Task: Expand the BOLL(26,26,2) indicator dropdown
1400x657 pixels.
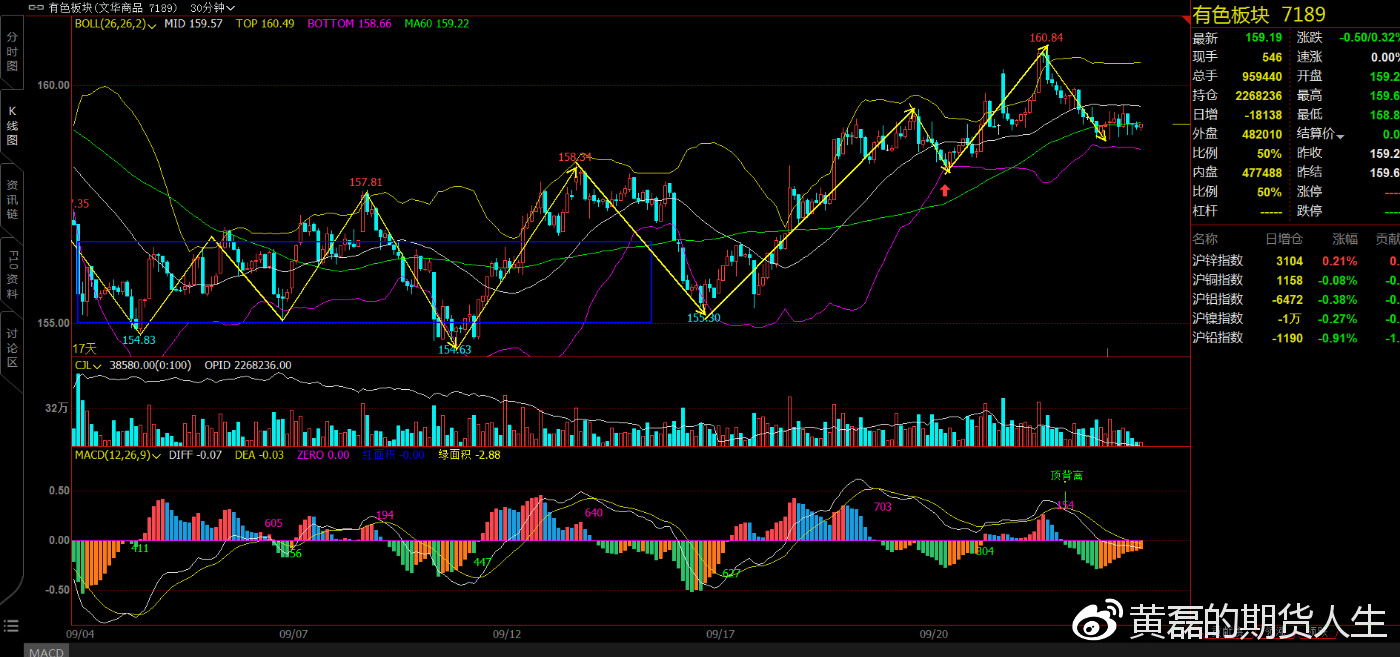Action: pos(152,24)
